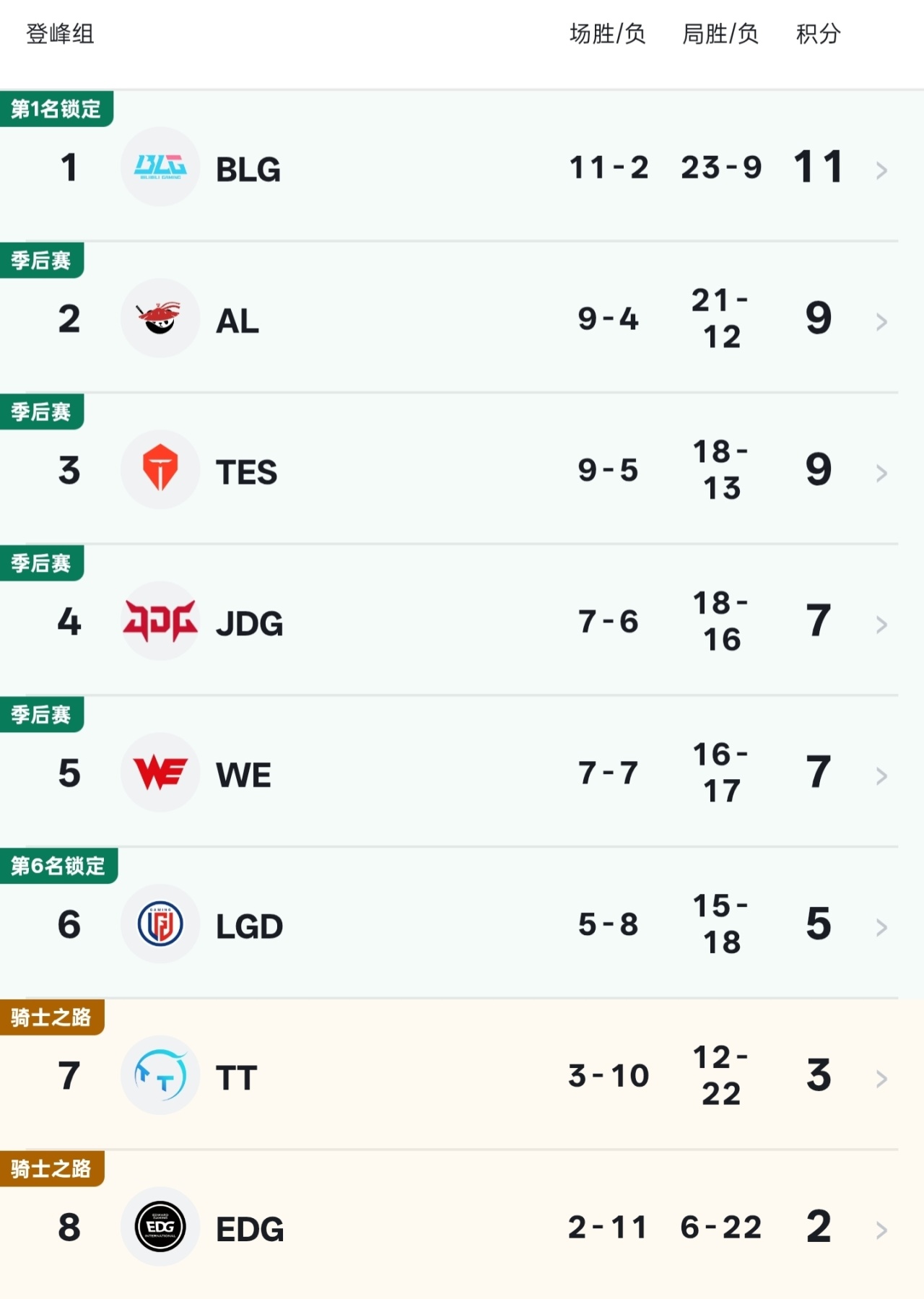The height and width of the screenshot is (1299, 924).
Task: Open the TT team logo
Action: tap(160, 1075)
